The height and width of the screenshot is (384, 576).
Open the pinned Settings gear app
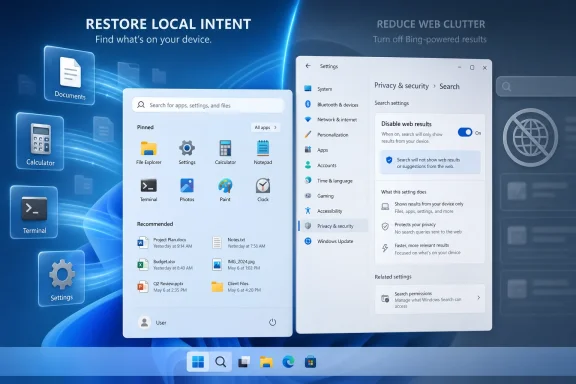point(187,152)
